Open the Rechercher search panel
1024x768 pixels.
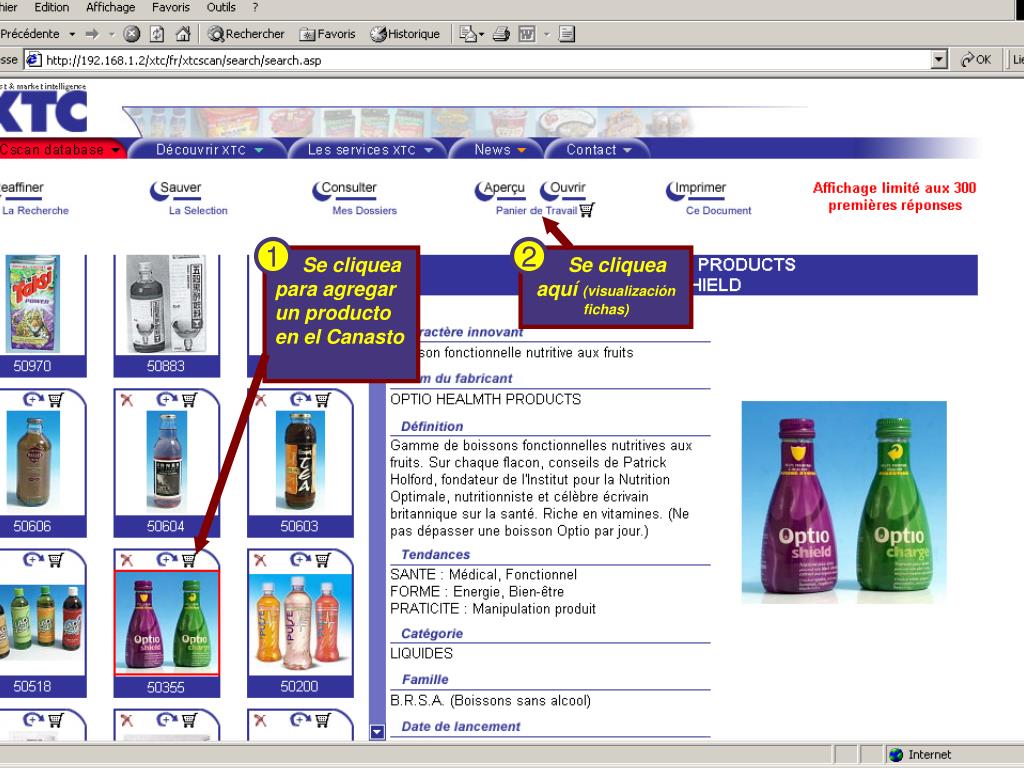(x=246, y=34)
